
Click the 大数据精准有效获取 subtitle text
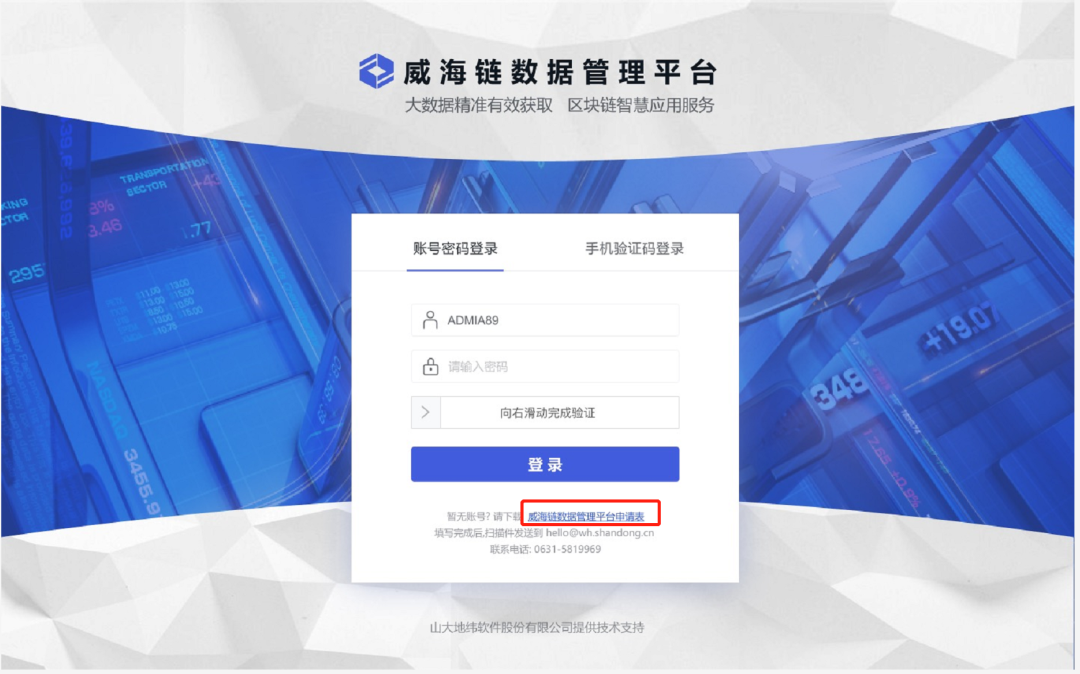[x=479, y=105]
